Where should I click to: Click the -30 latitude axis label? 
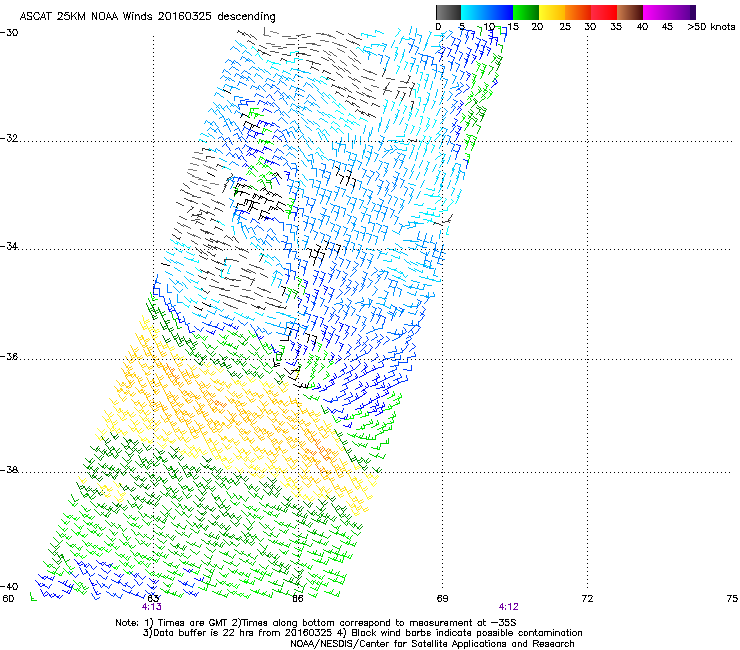pos(9,33)
